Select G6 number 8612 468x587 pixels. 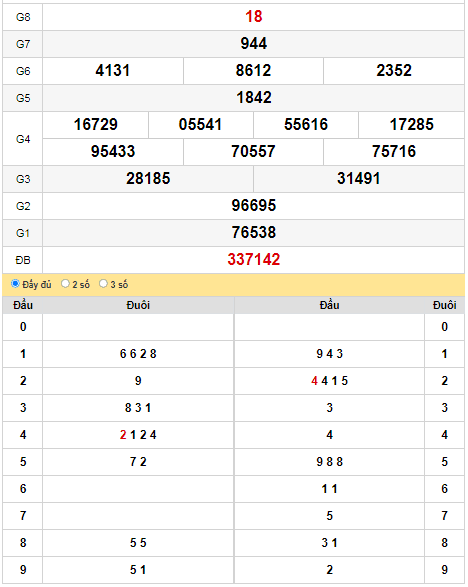pyautogui.click(x=253, y=71)
